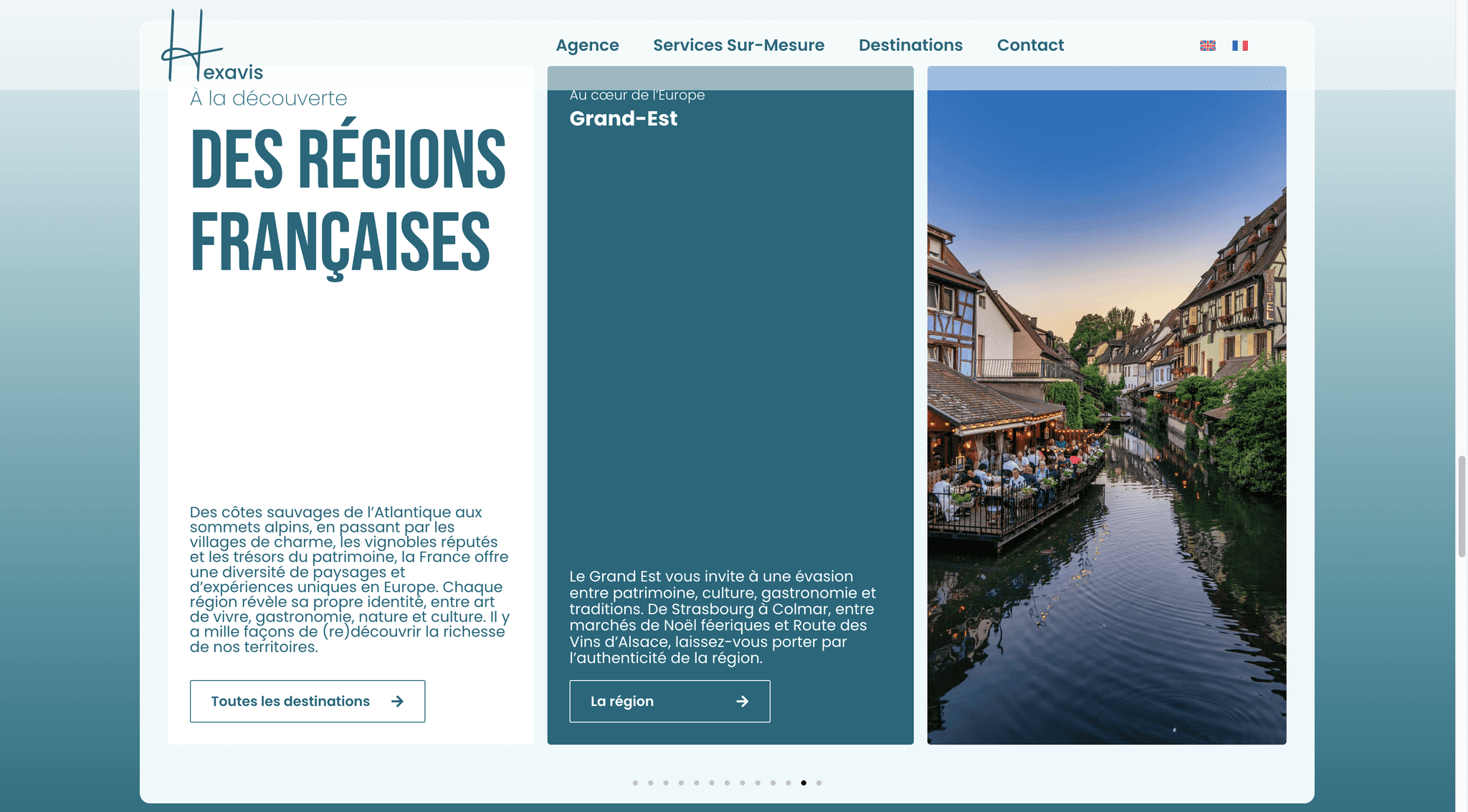Select the third carousel pagination dot
The width and height of the screenshot is (1468, 812).
(666, 783)
